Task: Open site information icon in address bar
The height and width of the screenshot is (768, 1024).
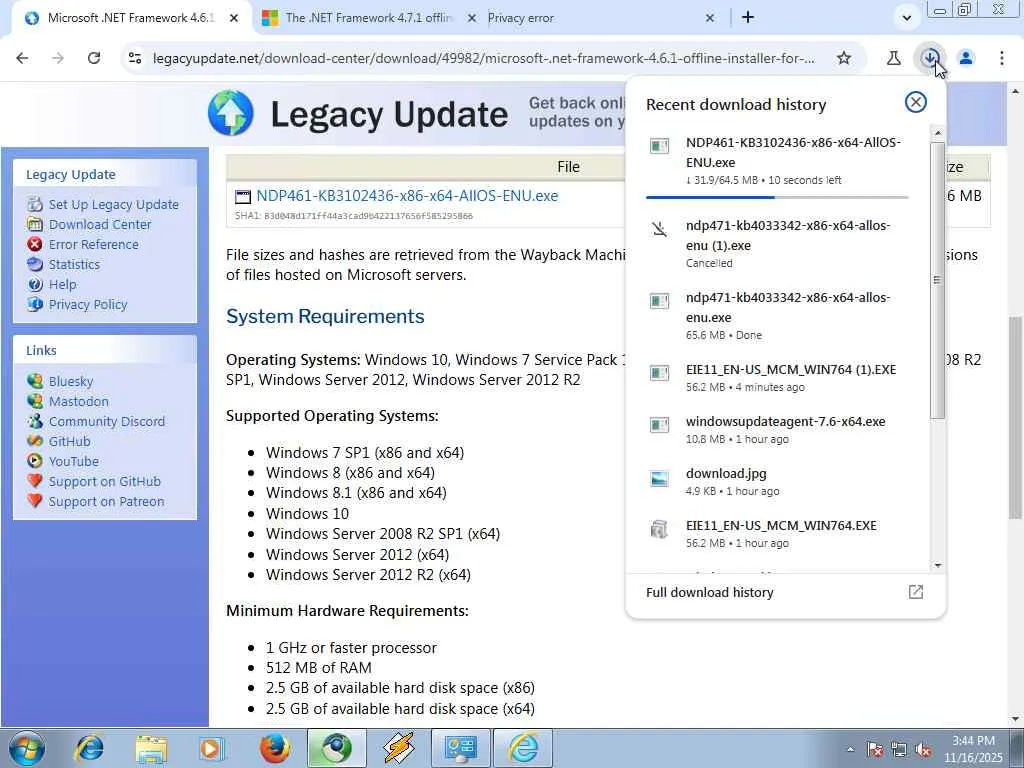Action: (135, 58)
